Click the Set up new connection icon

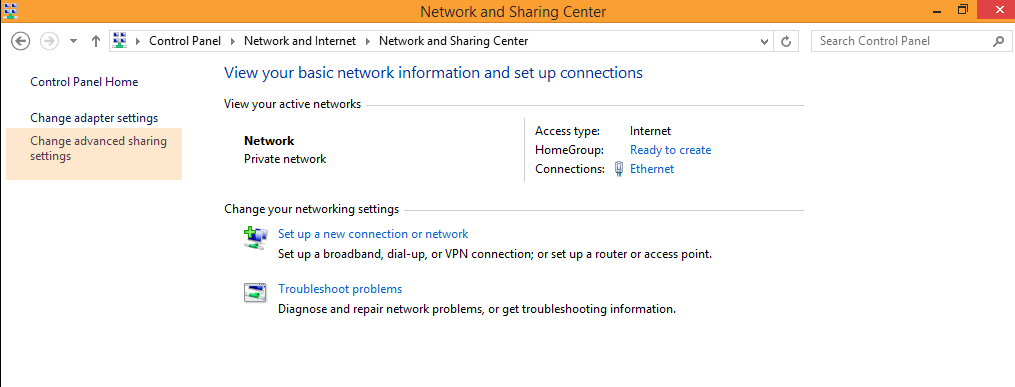pos(255,238)
